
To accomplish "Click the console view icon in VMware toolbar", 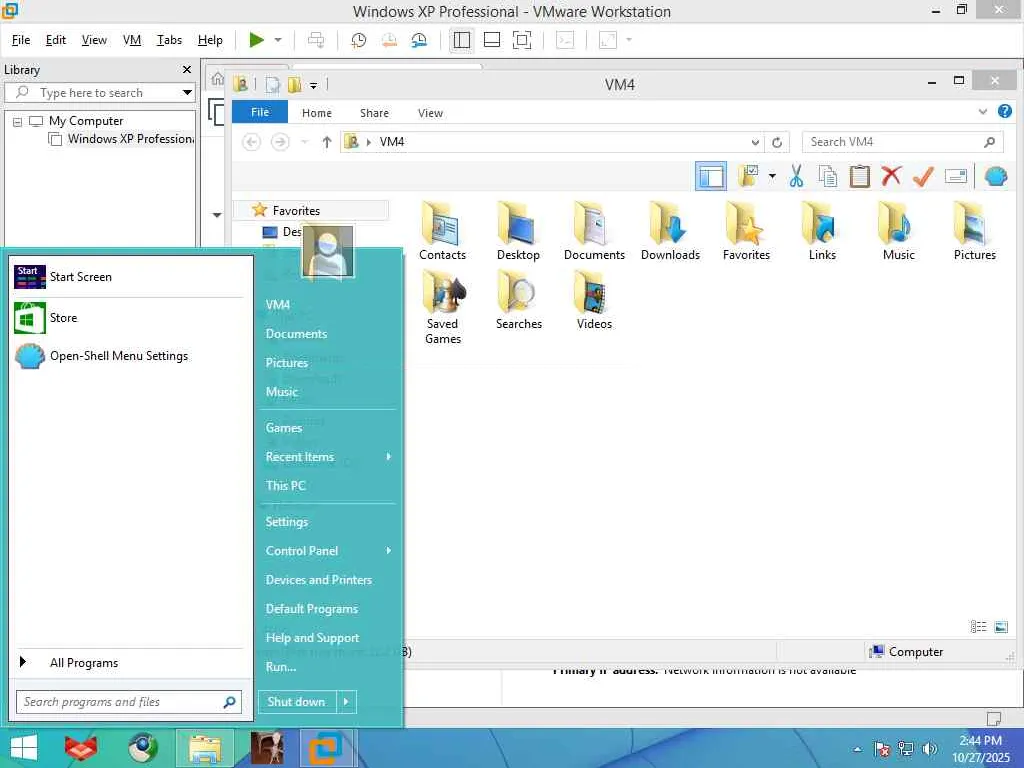I will 565,40.
